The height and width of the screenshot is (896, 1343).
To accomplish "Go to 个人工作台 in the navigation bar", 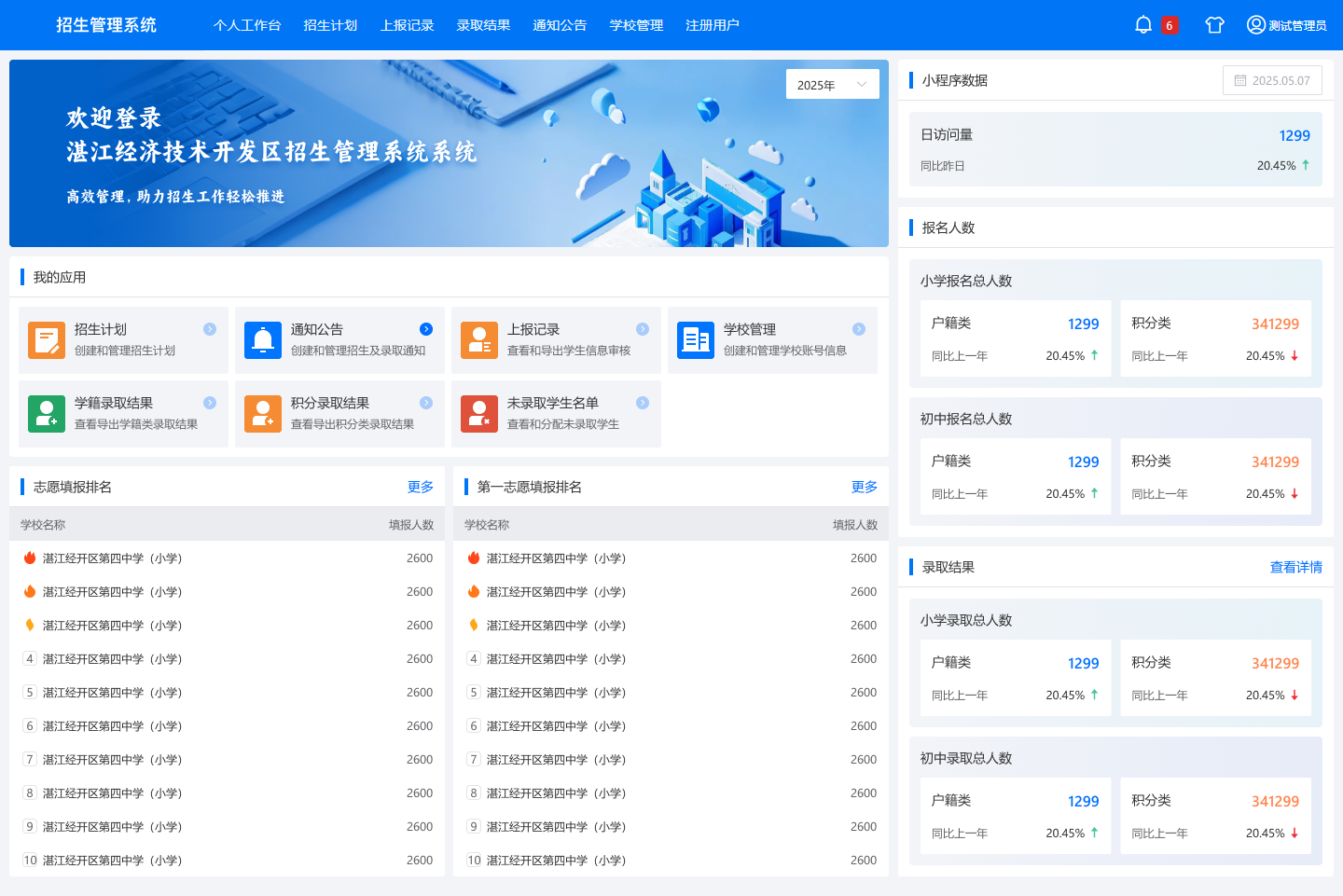I will point(247,25).
